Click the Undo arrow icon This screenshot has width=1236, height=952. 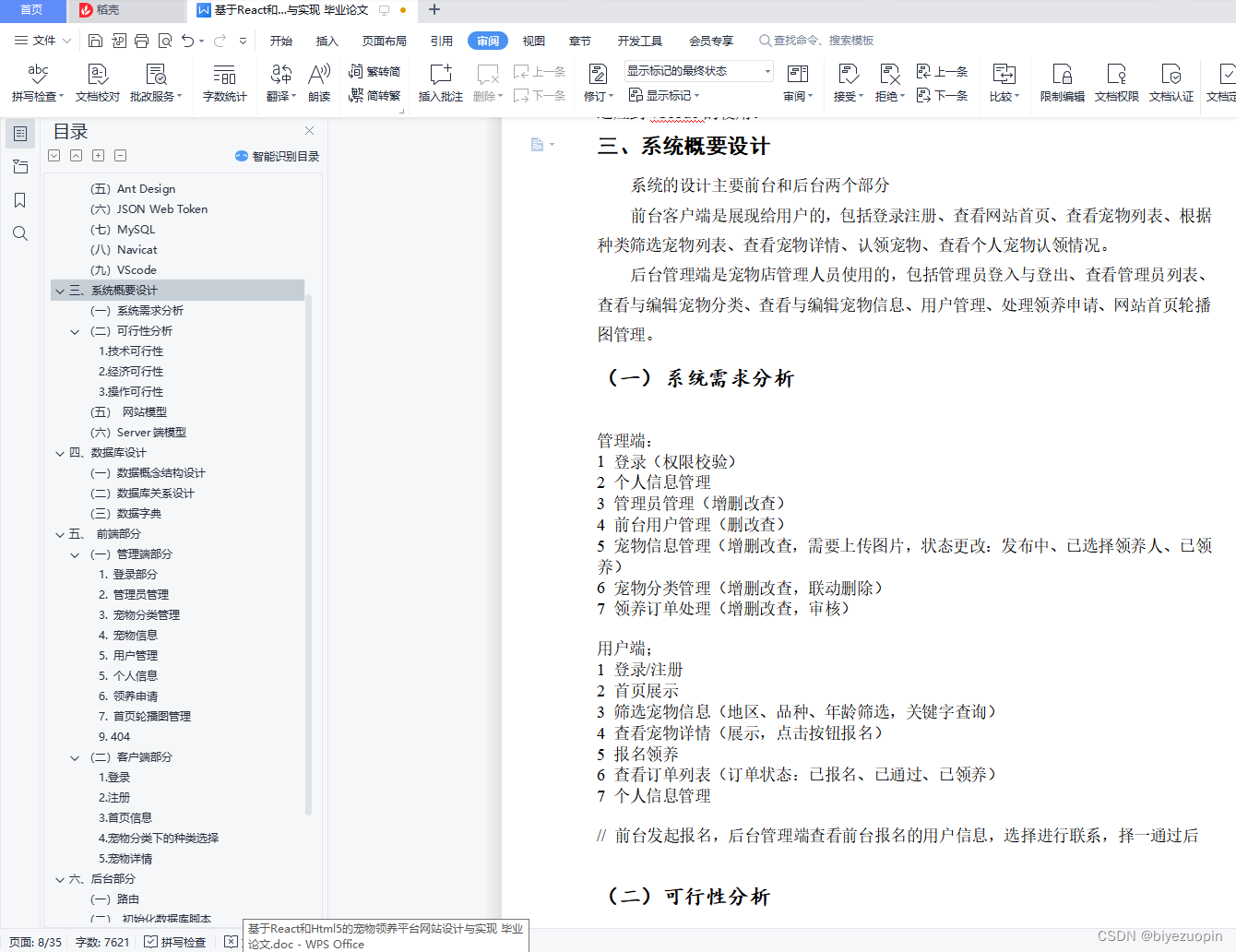[188, 41]
